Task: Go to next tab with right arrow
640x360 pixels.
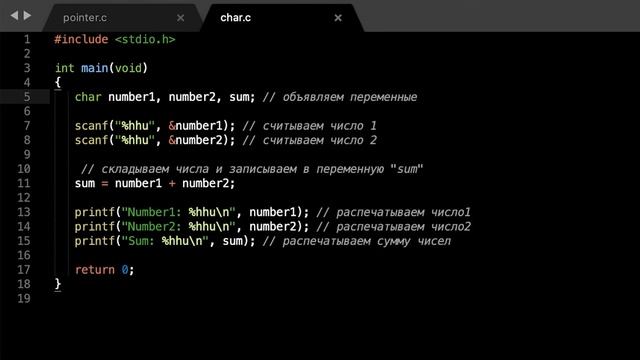Action: point(27,16)
